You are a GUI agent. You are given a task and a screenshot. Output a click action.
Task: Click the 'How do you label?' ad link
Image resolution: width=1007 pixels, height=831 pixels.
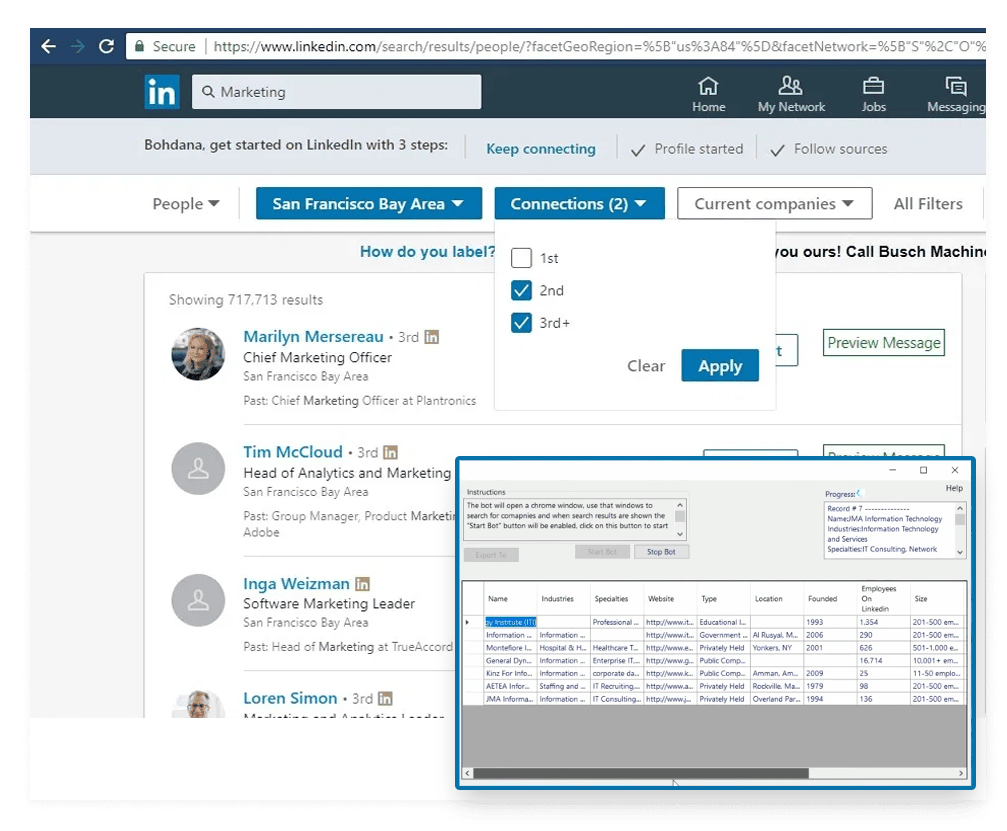pos(427,252)
